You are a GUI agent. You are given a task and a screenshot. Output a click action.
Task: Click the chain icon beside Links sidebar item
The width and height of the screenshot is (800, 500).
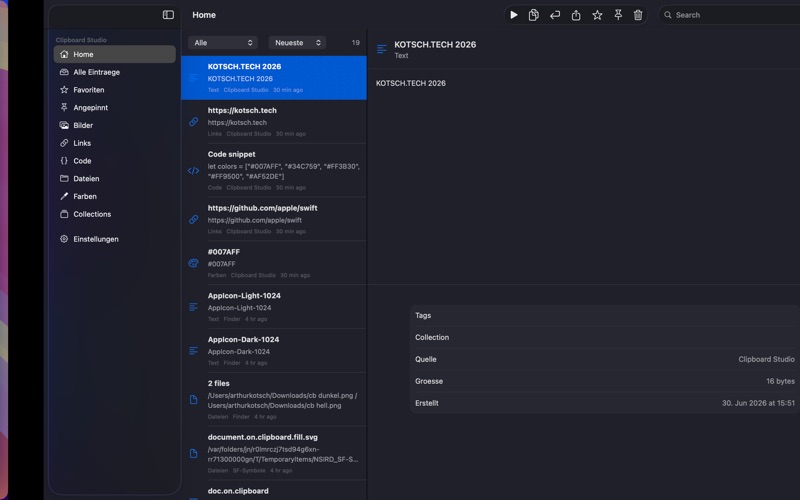(64, 143)
